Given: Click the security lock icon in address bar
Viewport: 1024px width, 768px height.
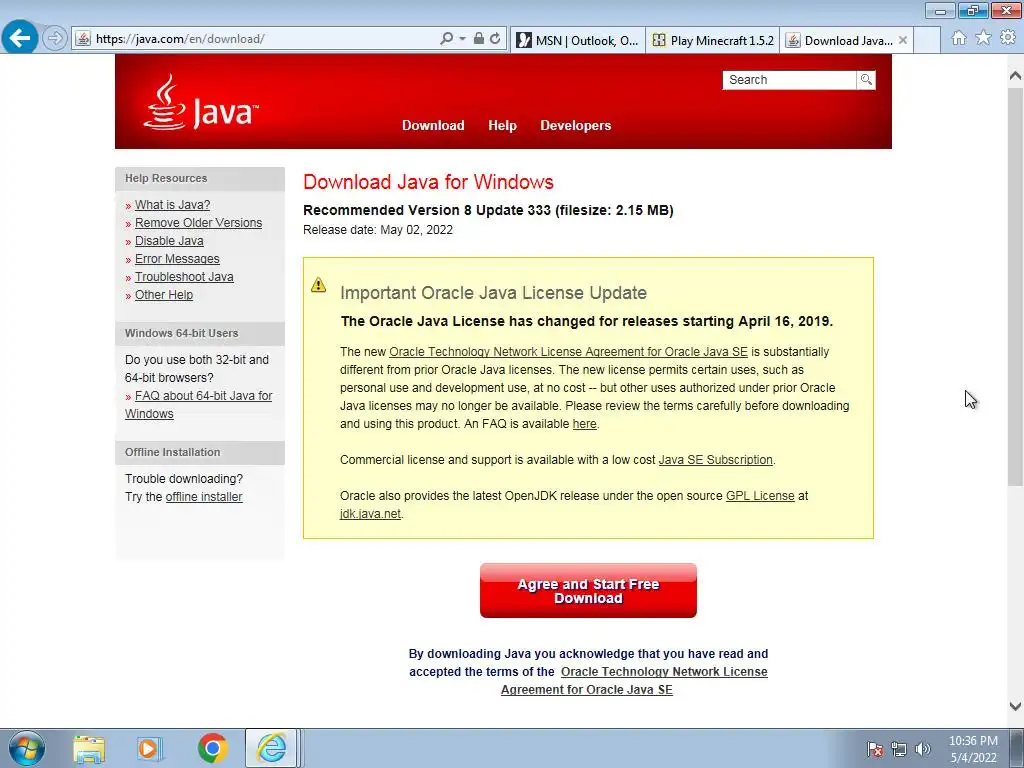Looking at the screenshot, I should 479,39.
